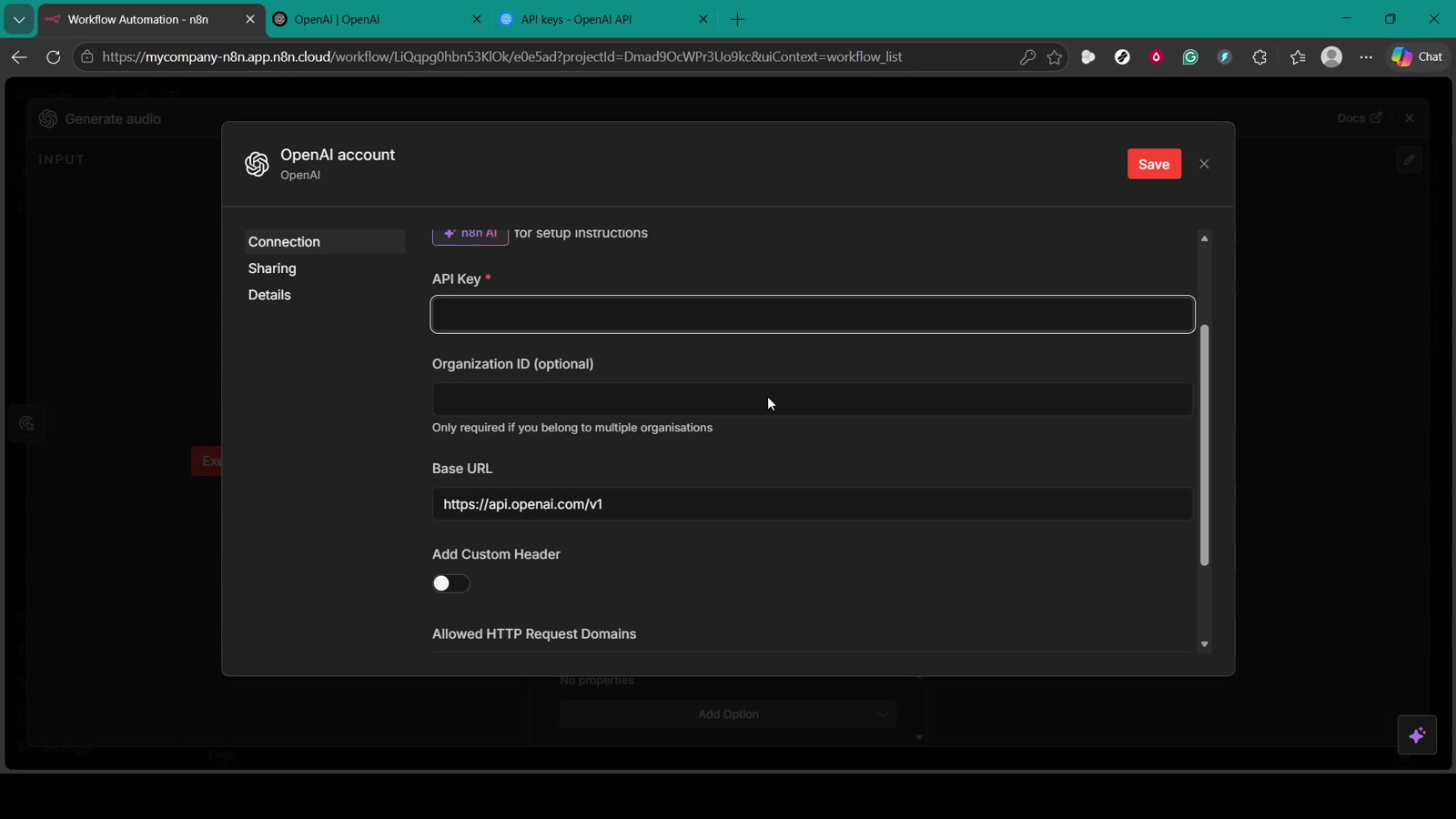1456x819 pixels.
Task: Click the white circular slash extension icon
Action: click(x=1122, y=56)
